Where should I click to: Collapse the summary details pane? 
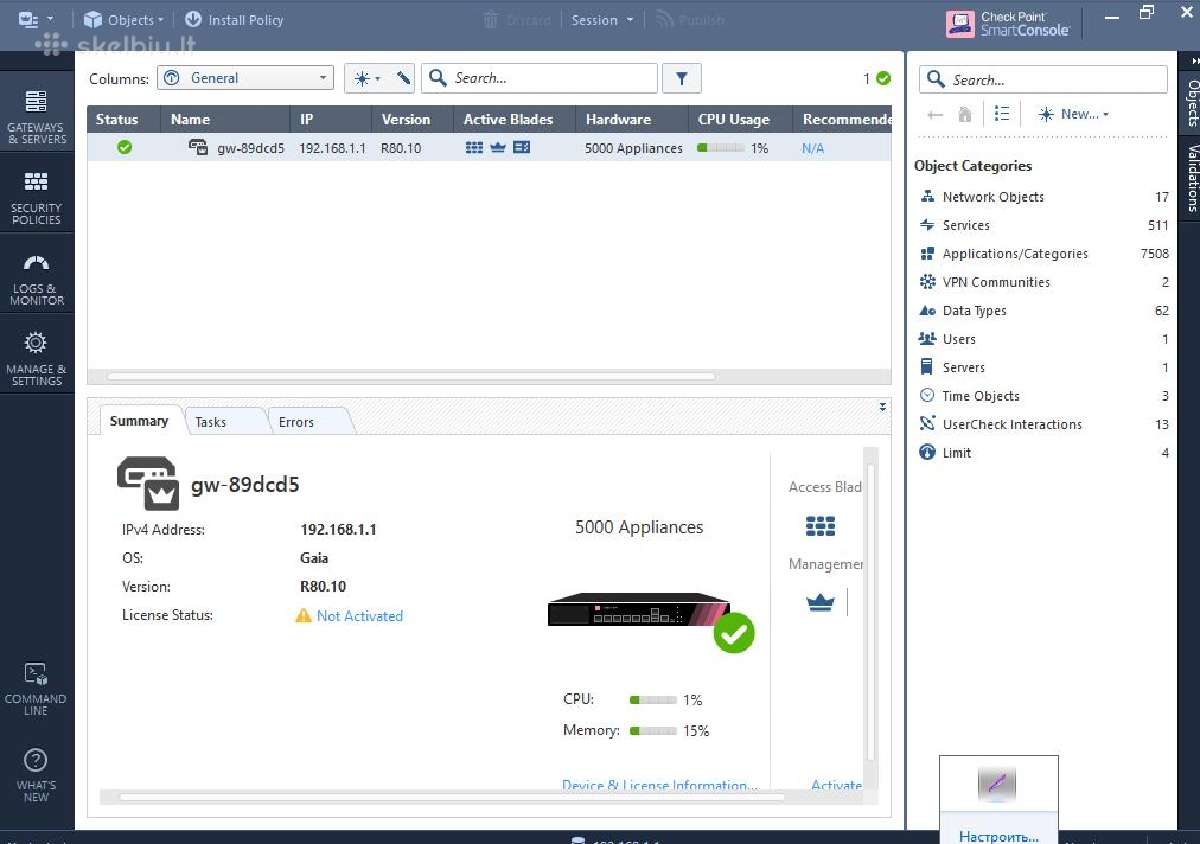pyautogui.click(x=883, y=407)
